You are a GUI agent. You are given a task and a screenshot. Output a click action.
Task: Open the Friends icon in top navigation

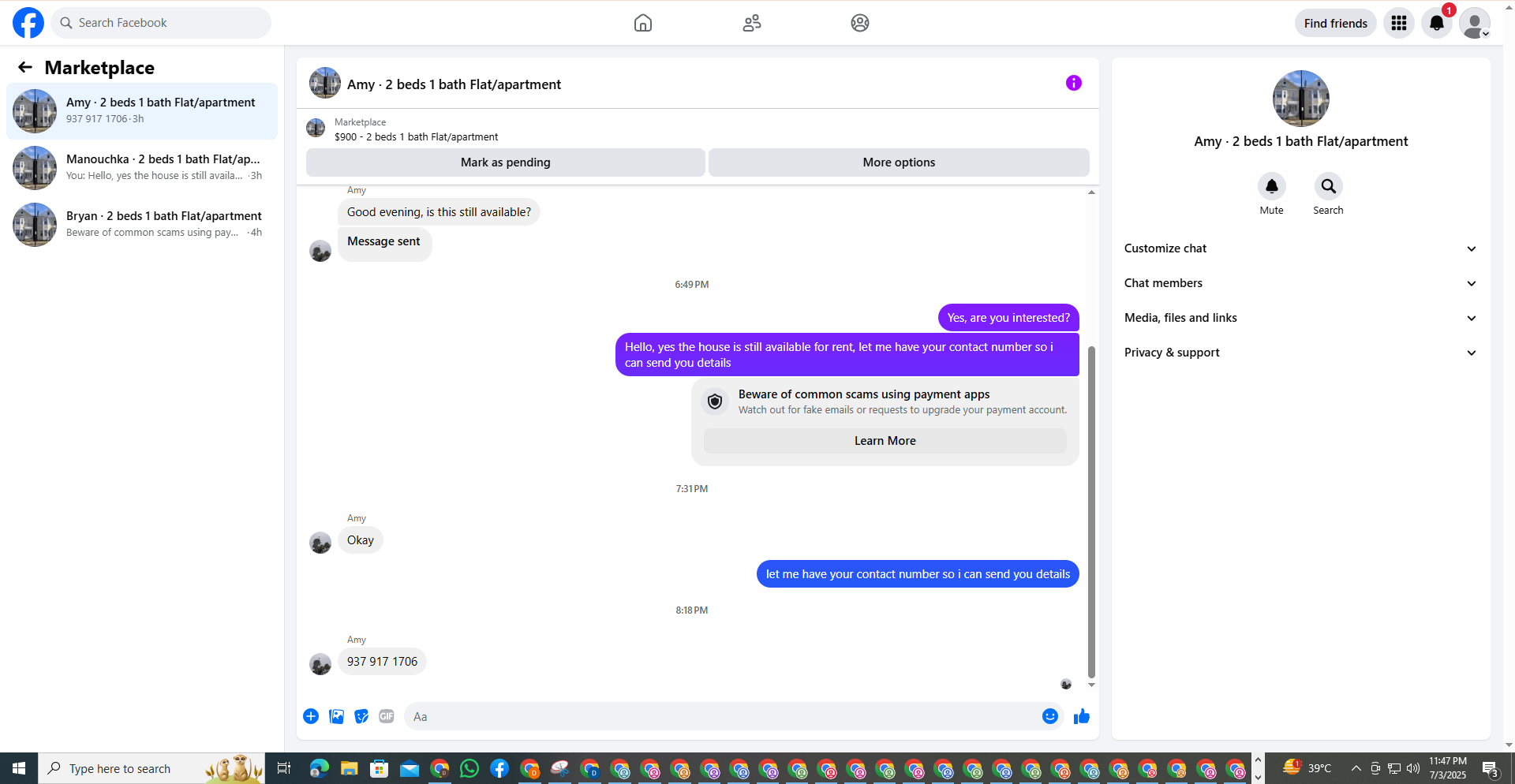752,23
